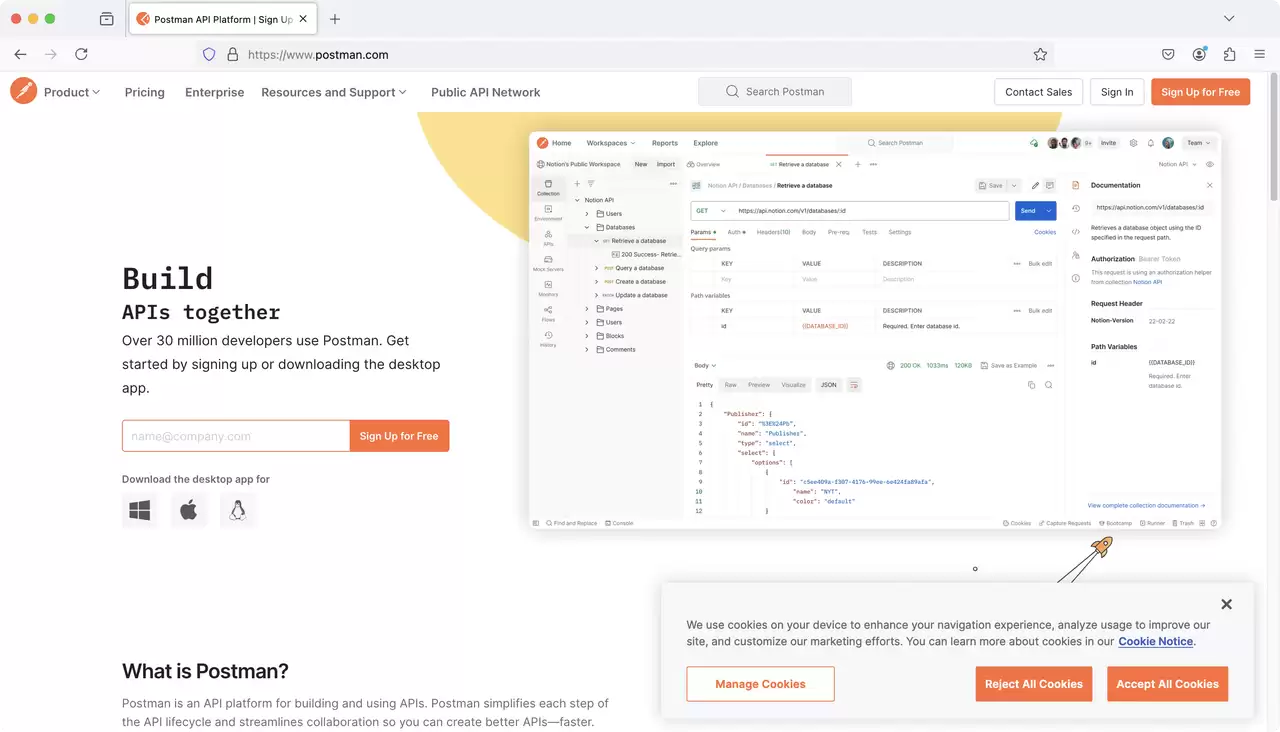Expand the Product menu
Viewport: 1280px width, 732px height.
[x=72, y=92]
